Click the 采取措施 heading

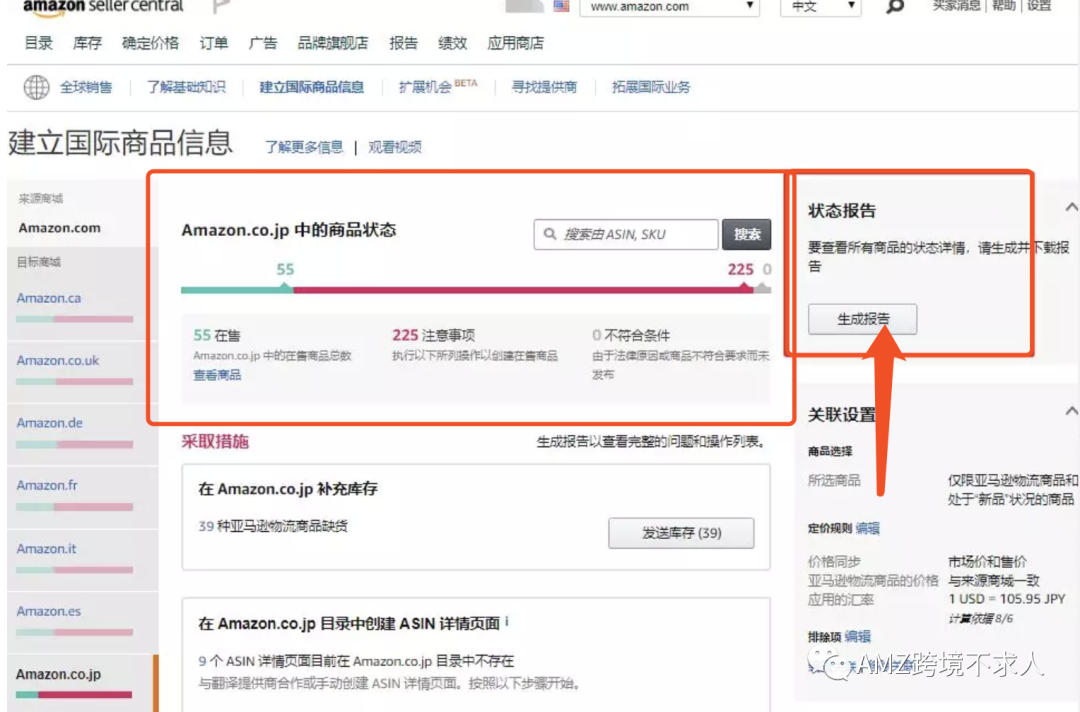point(215,441)
